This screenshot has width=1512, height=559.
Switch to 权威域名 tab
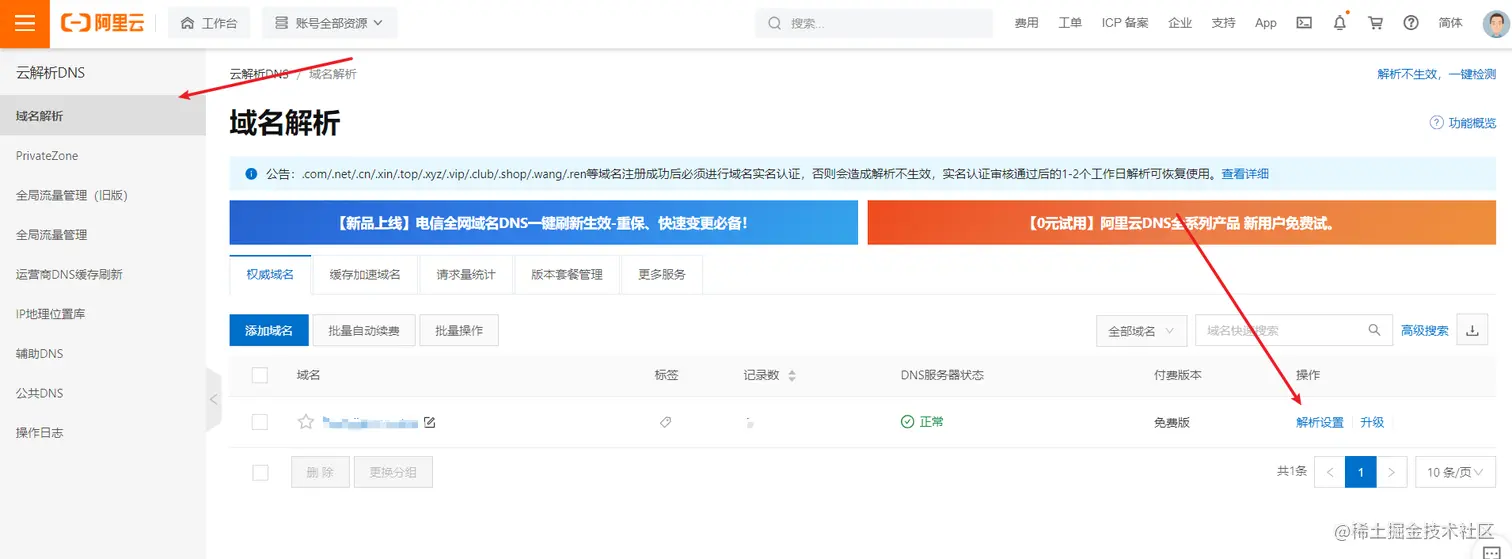(270, 274)
